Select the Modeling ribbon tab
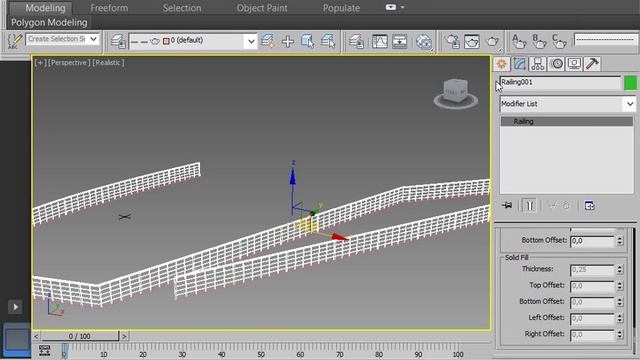The height and width of the screenshot is (360, 640). [45, 8]
